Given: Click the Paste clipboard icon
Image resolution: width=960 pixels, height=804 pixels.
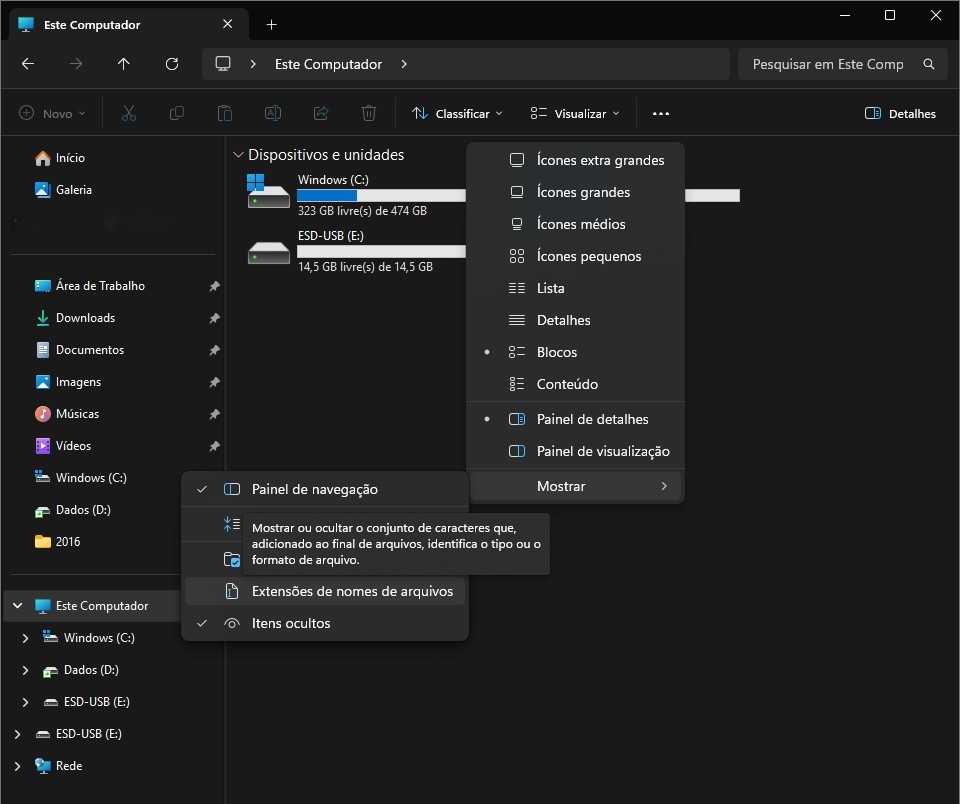Looking at the screenshot, I should point(225,114).
